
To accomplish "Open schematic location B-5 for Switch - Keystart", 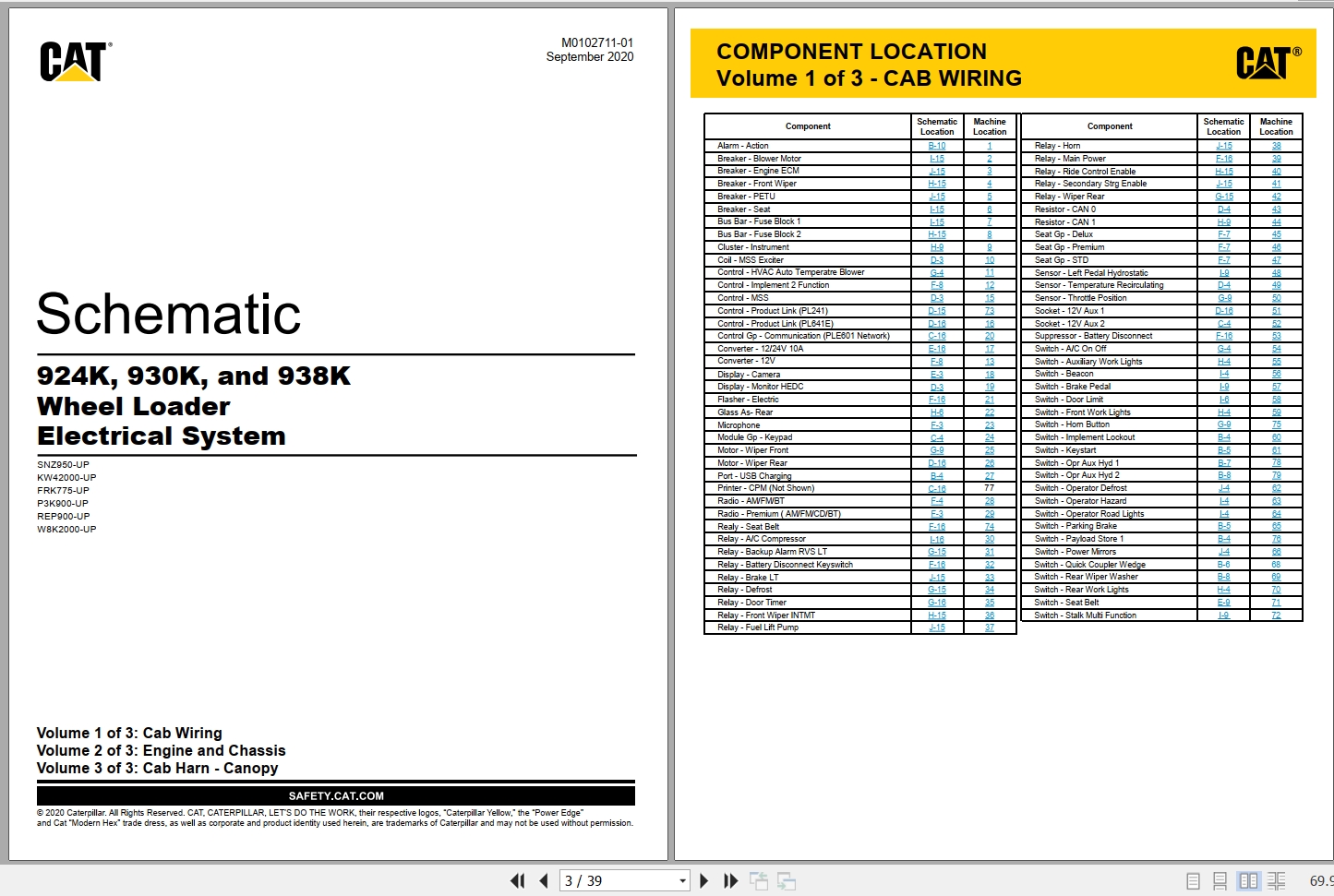I will coord(1223,450).
